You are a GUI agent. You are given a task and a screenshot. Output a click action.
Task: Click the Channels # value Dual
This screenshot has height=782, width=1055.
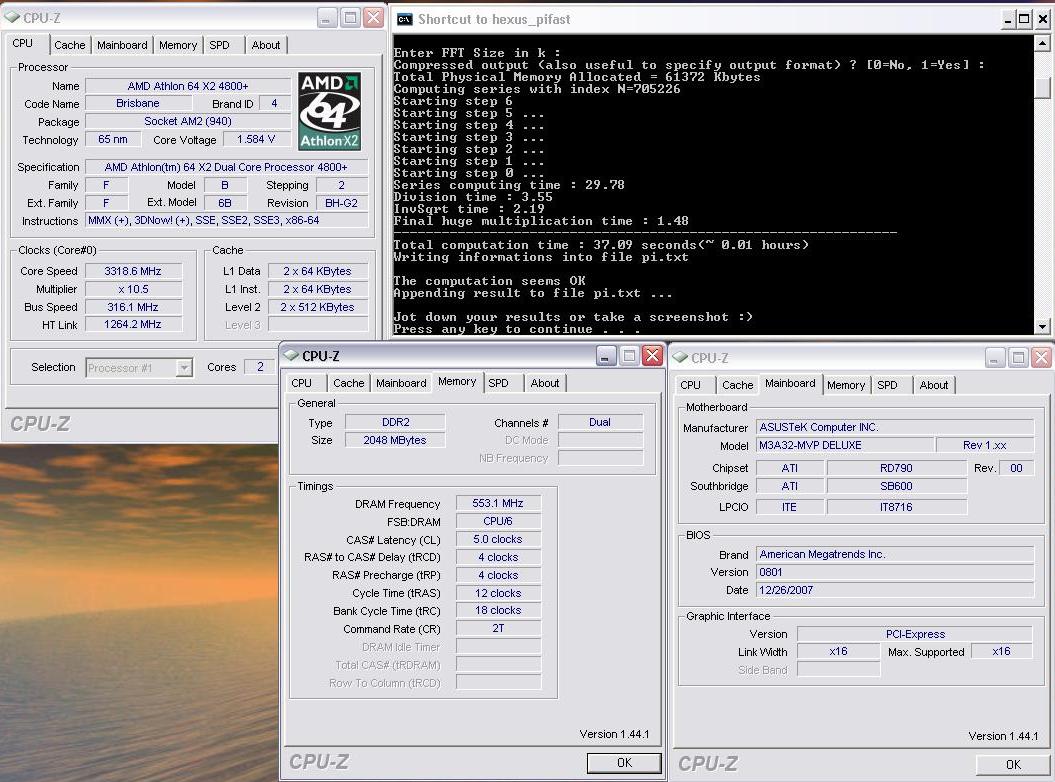[600, 422]
